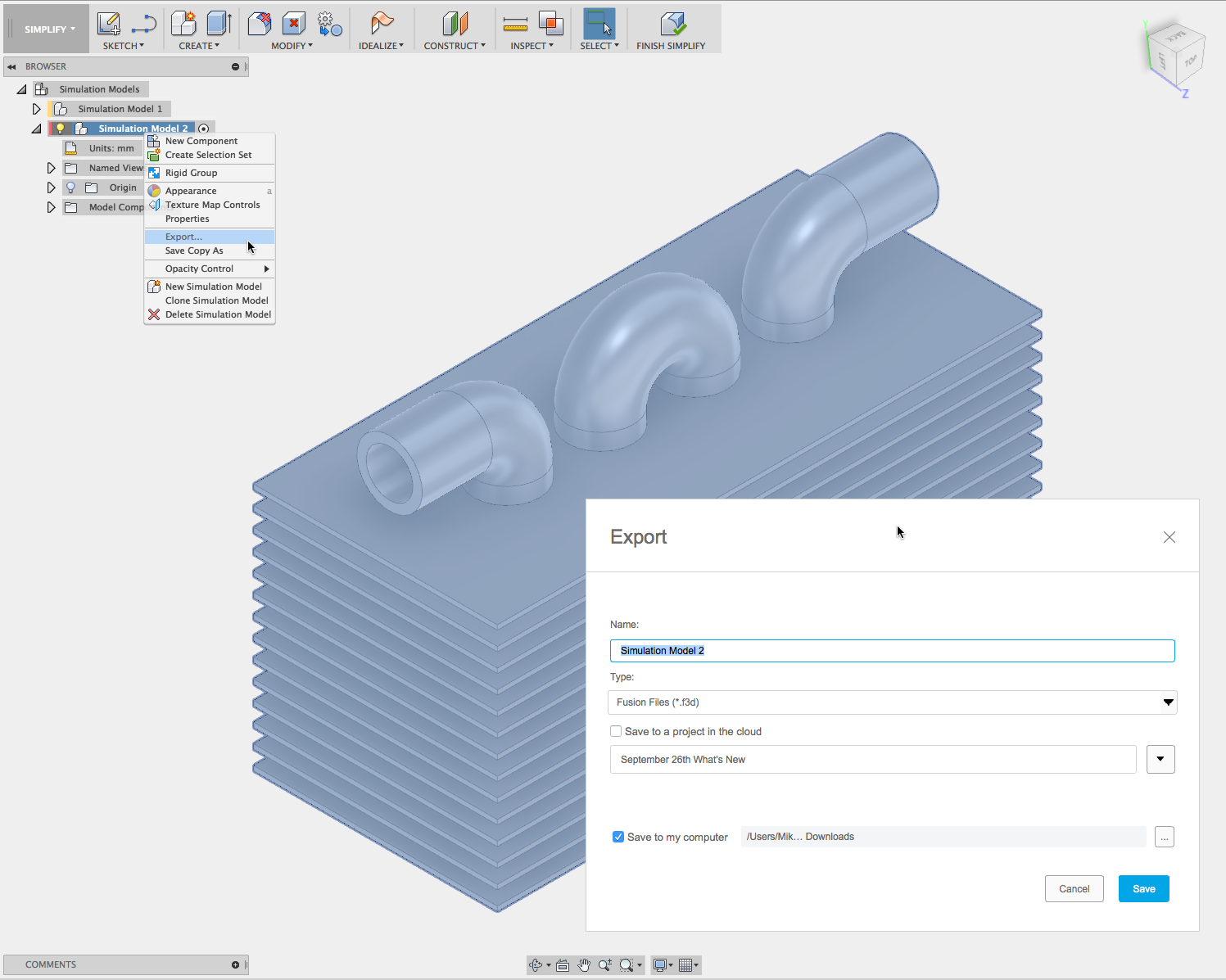
Task: Open the Idealize tool icon
Action: coord(381,24)
